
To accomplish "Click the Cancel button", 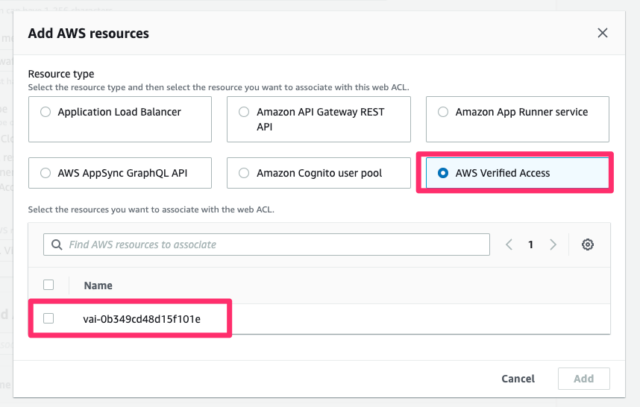I will point(518,379).
